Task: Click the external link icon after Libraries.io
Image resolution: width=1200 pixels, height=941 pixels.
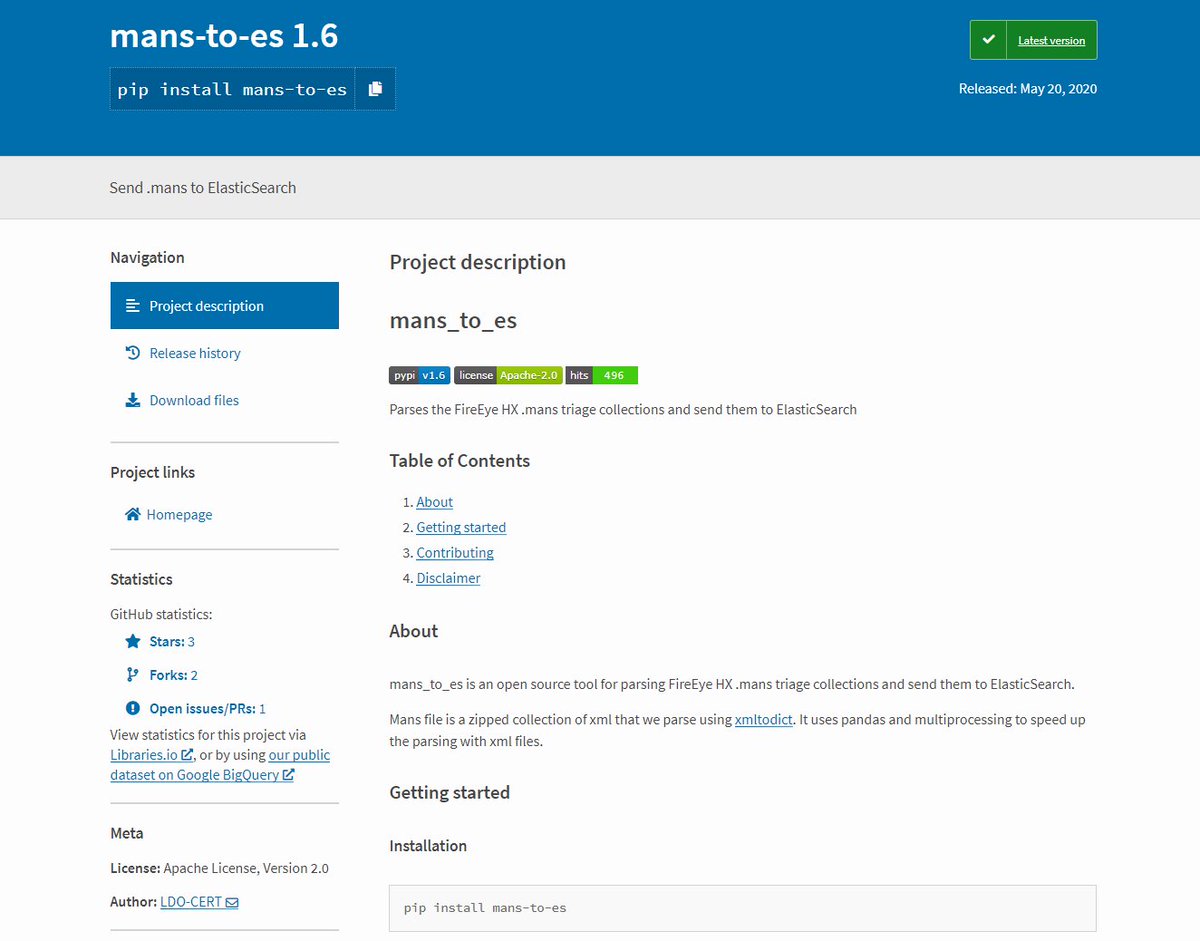Action: pos(187,754)
